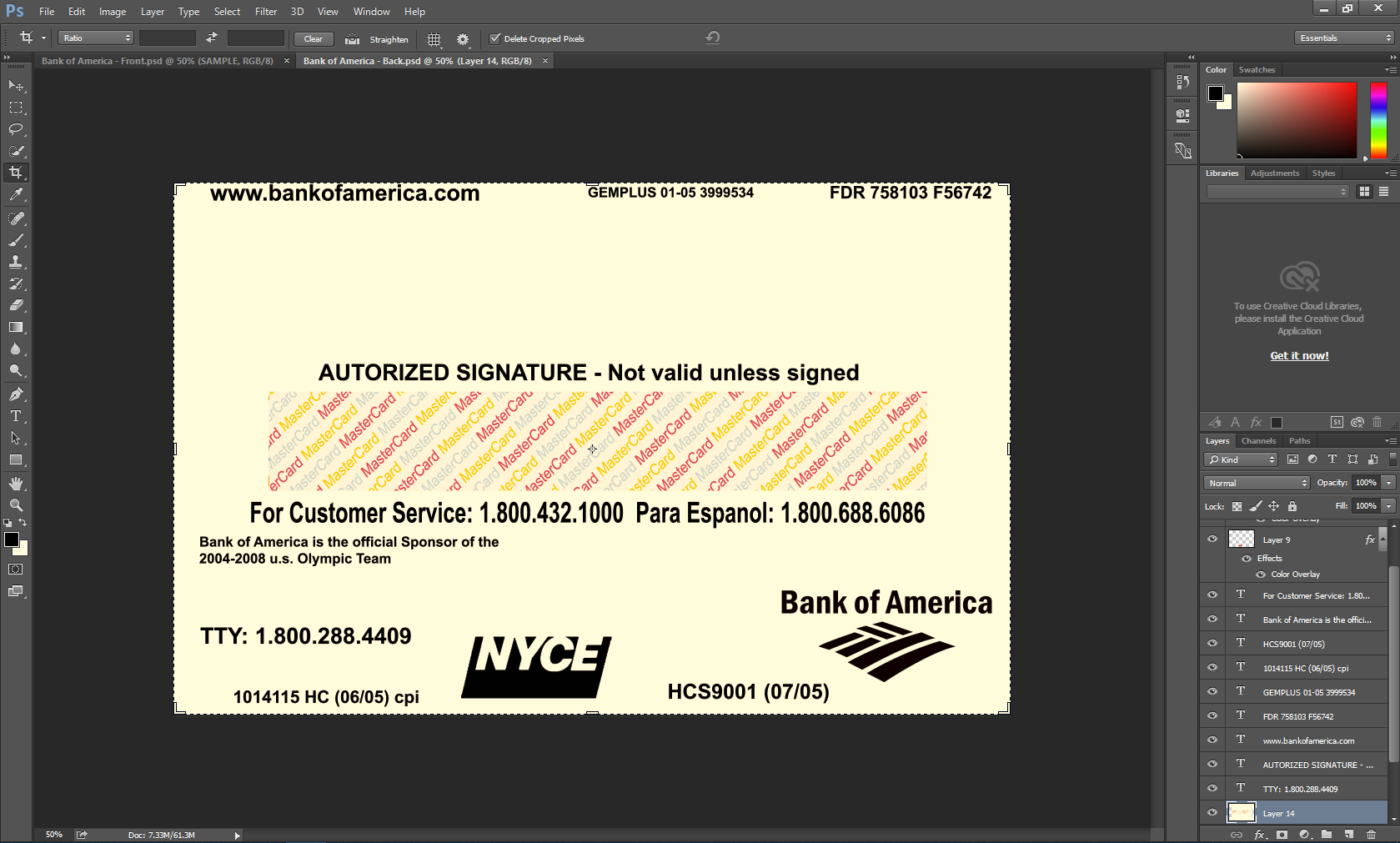Select the Zoom tool

click(x=16, y=505)
